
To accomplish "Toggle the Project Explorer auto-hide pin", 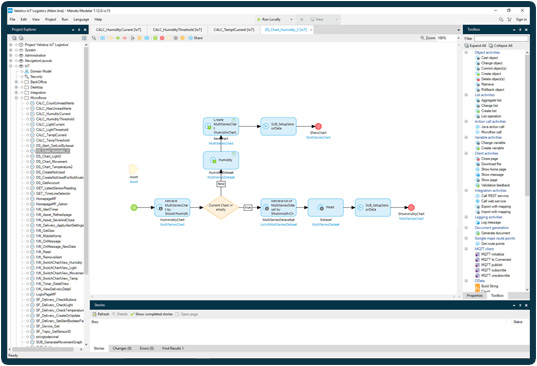I will [x=79, y=30].
